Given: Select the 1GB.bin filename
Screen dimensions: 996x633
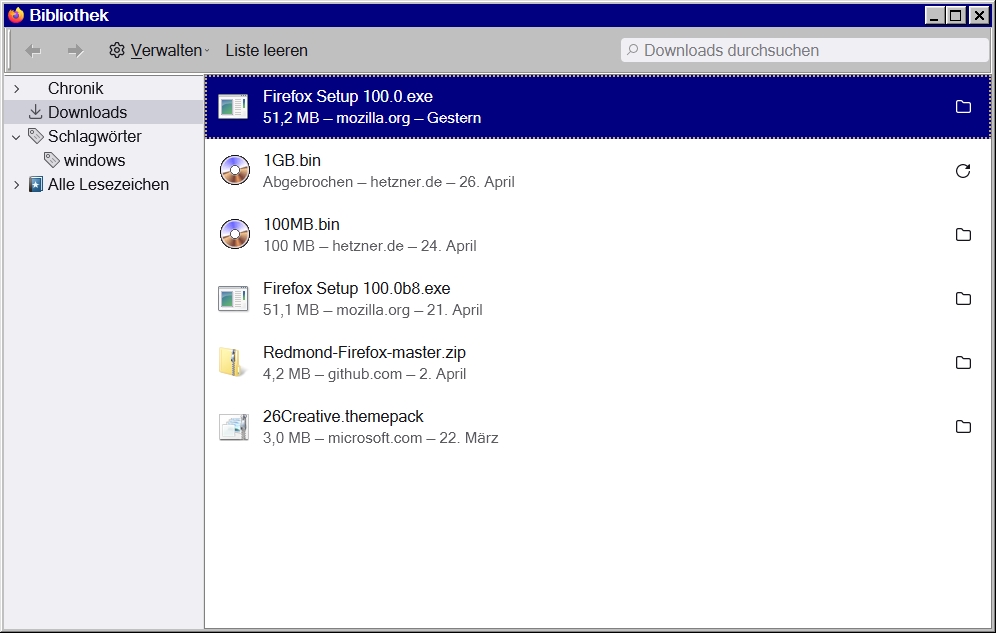Looking at the screenshot, I should tap(292, 161).
